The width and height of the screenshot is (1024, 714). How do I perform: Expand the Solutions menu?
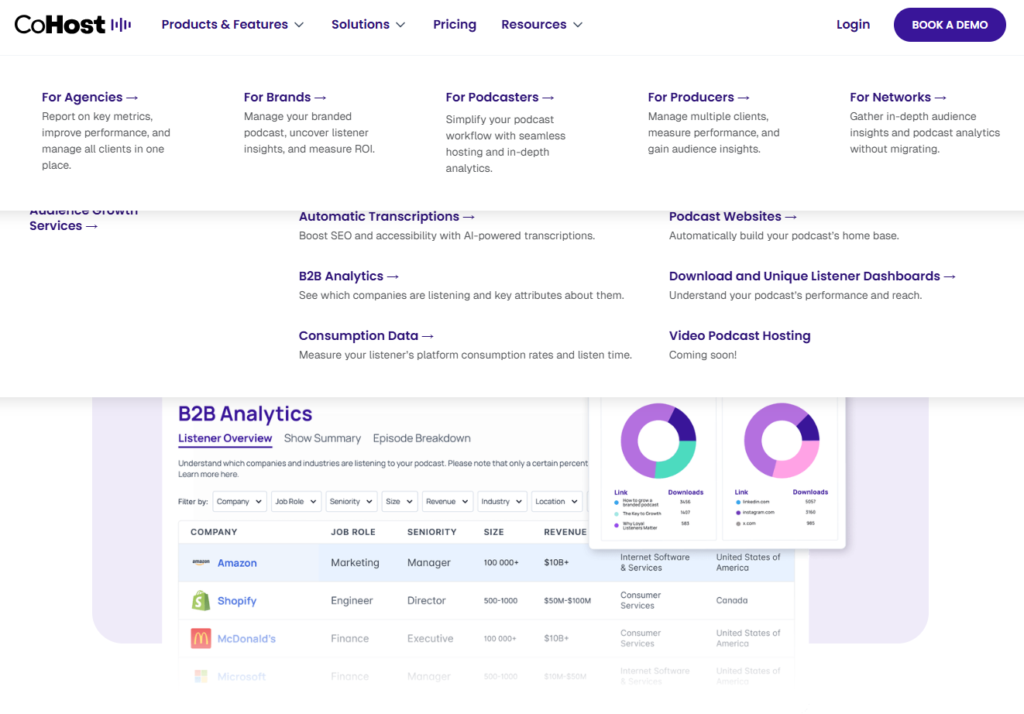coord(368,25)
